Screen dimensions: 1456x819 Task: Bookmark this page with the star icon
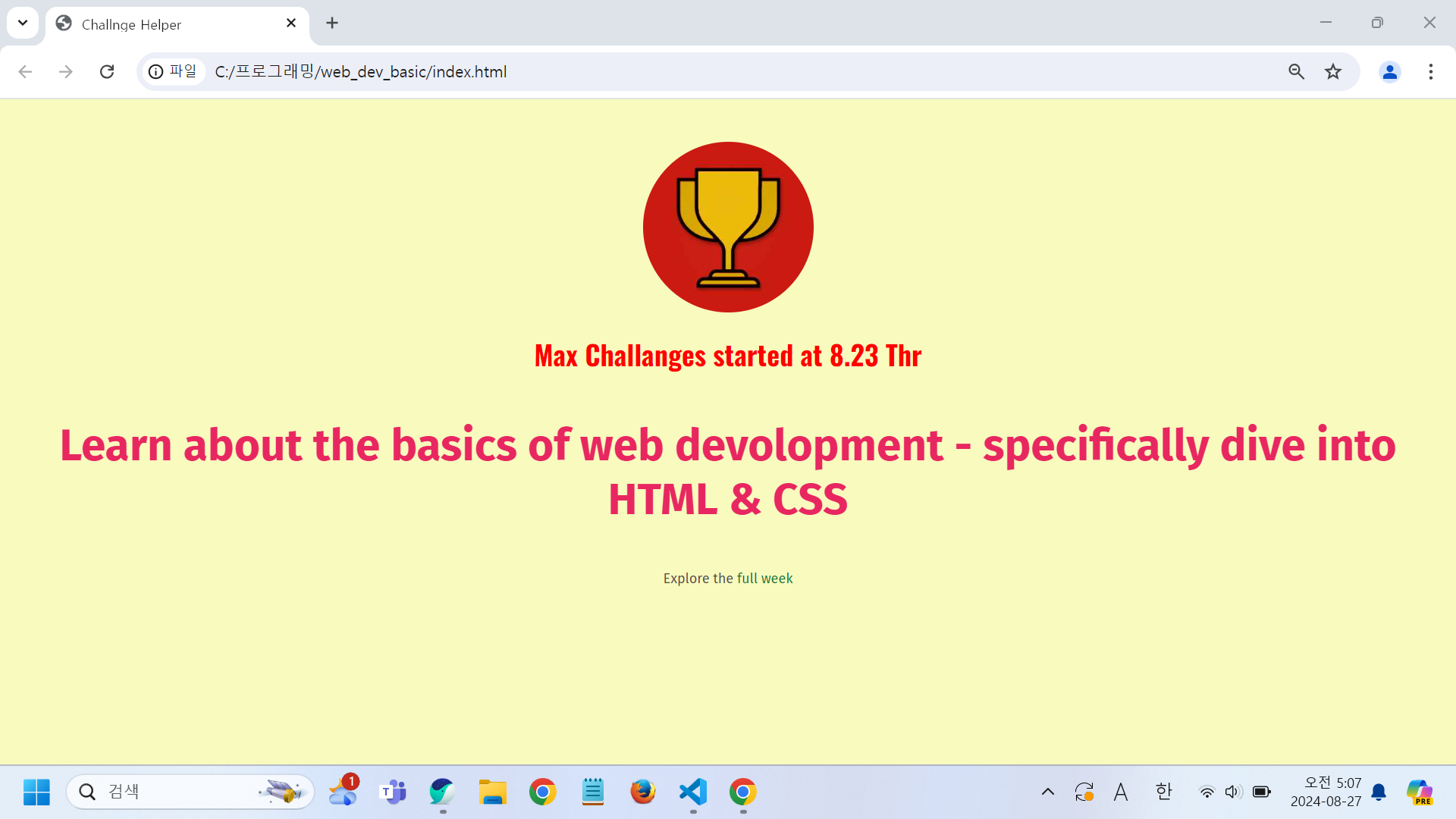[1333, 71]
